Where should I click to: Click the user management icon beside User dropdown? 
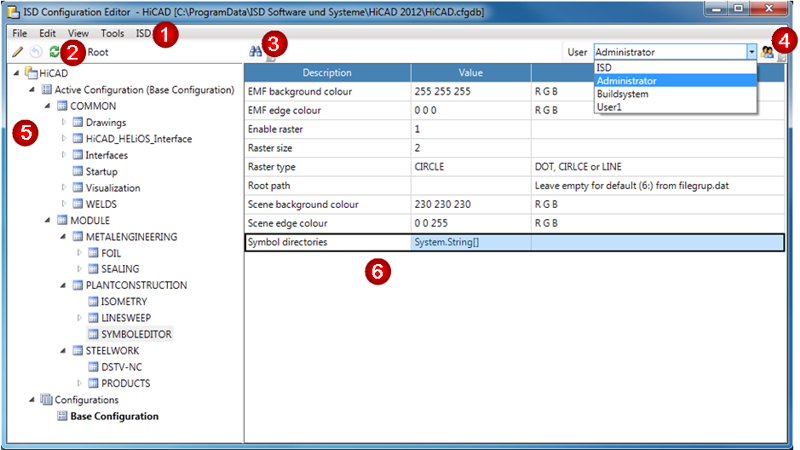point(768,52)
